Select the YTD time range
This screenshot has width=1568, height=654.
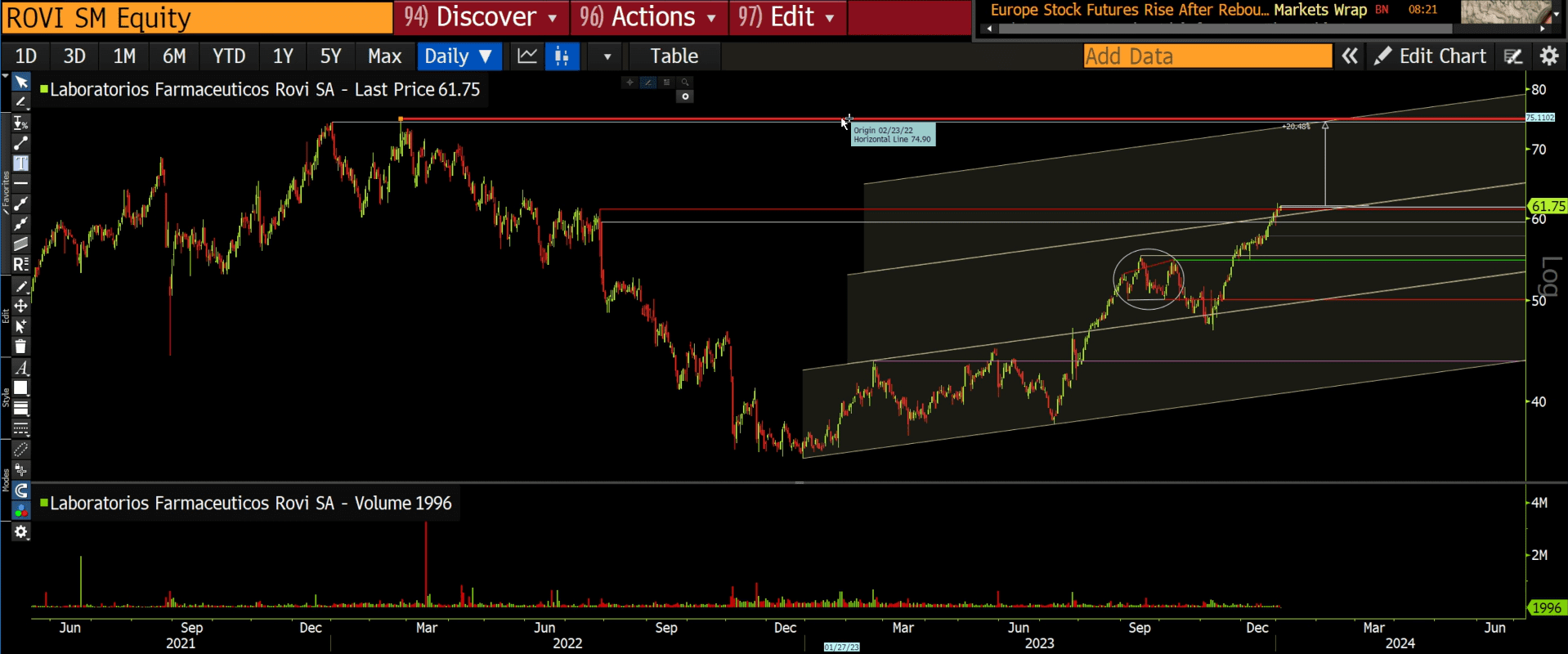tap(229, 56)
